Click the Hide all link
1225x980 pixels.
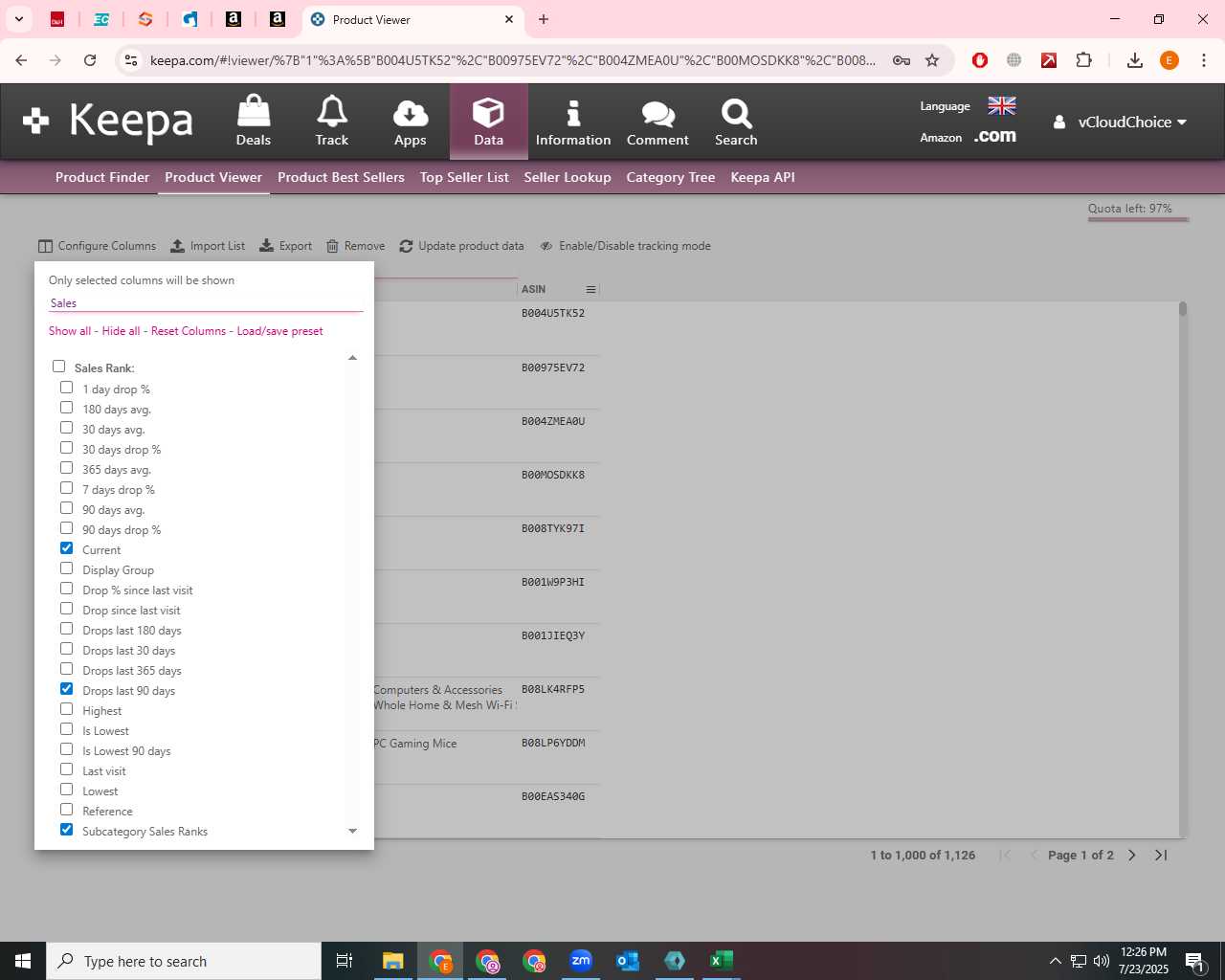click(121, 331)
